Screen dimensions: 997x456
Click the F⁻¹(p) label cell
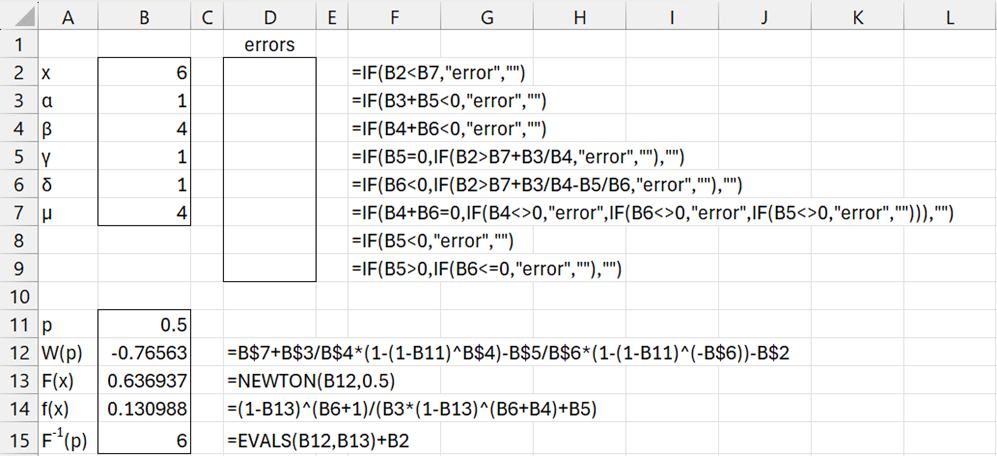pos(67,439)
